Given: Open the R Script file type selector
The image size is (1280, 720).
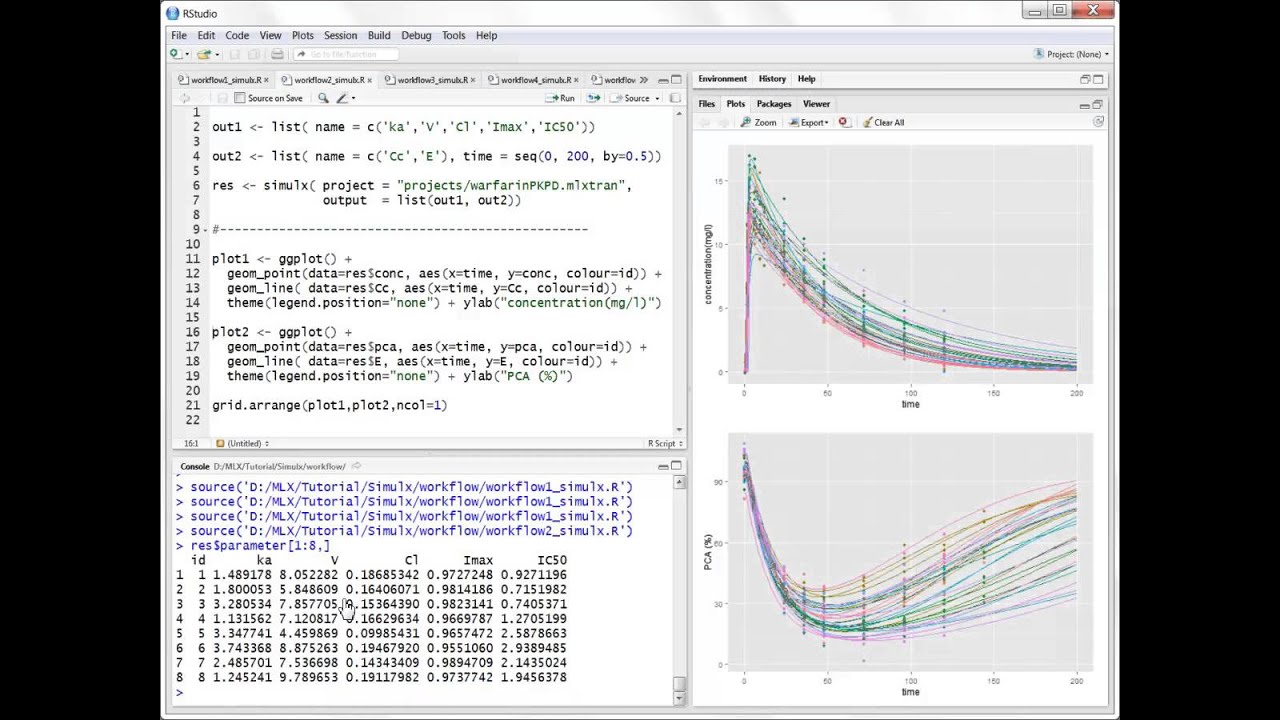Looking at the screenshot, I should [665, 443].
